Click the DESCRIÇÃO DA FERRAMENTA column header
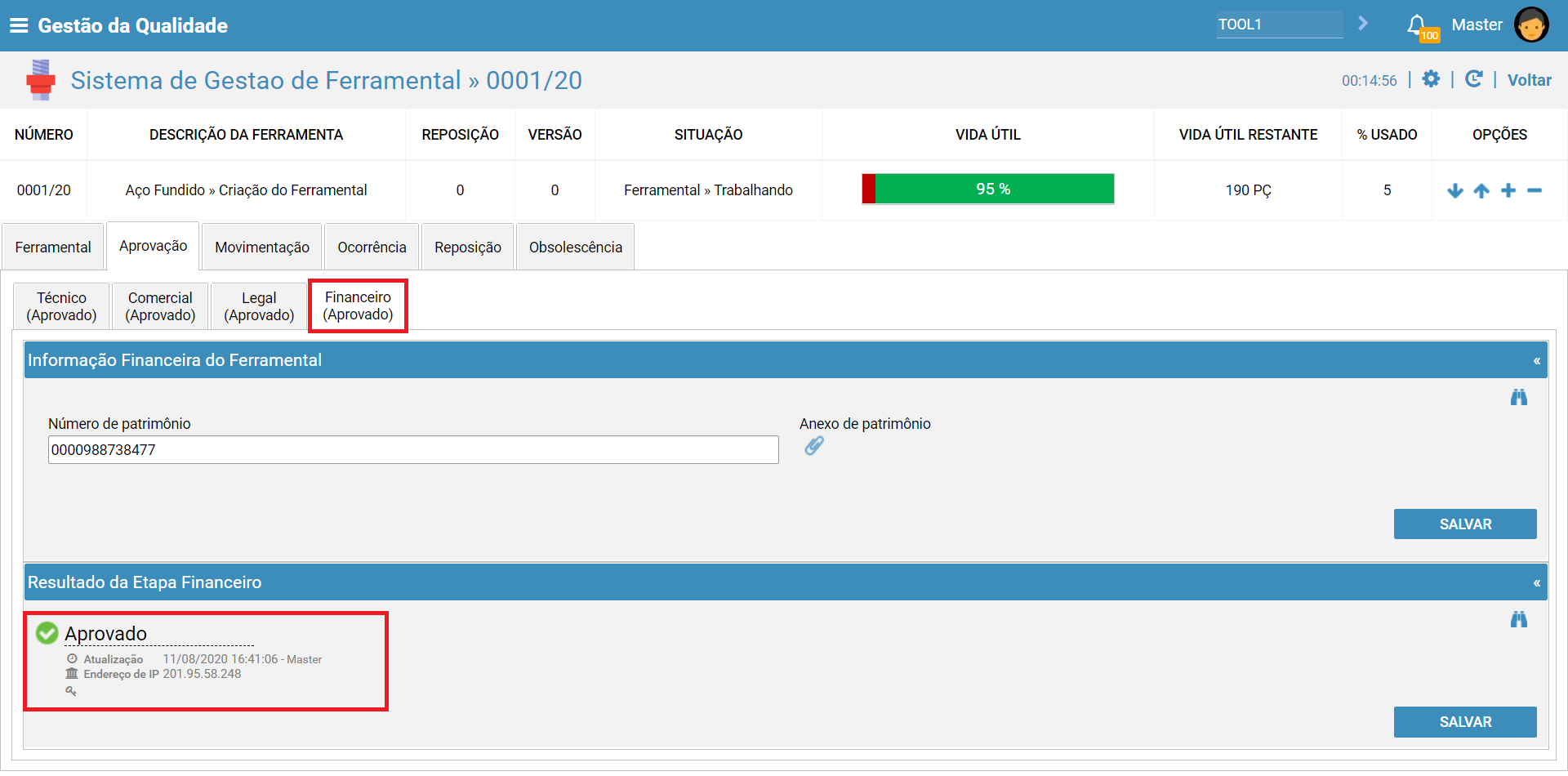1568x776 pixels. [x=246, y=135]
